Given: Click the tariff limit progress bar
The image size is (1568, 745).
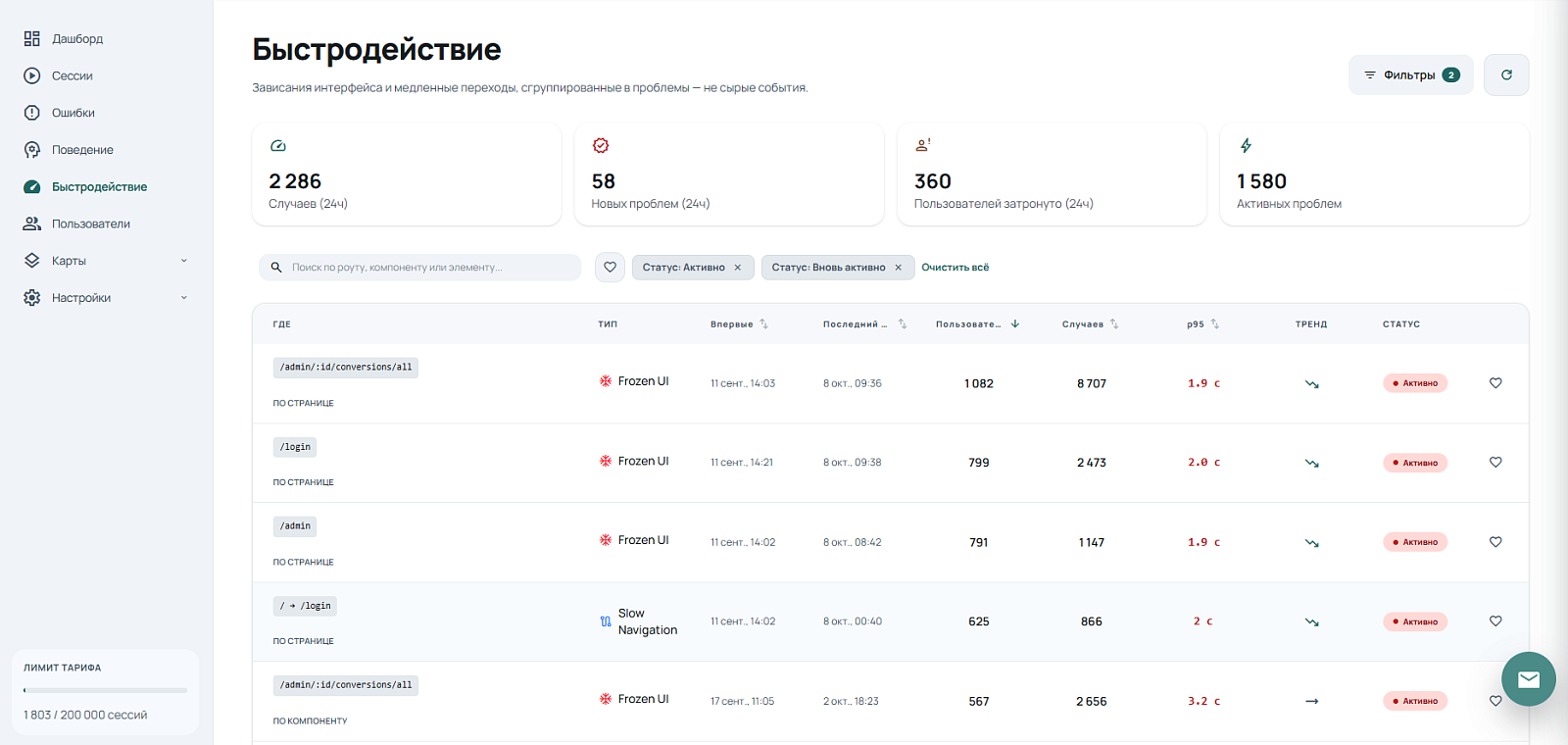Looking at the screenshot, I should (x=105, y=690).
